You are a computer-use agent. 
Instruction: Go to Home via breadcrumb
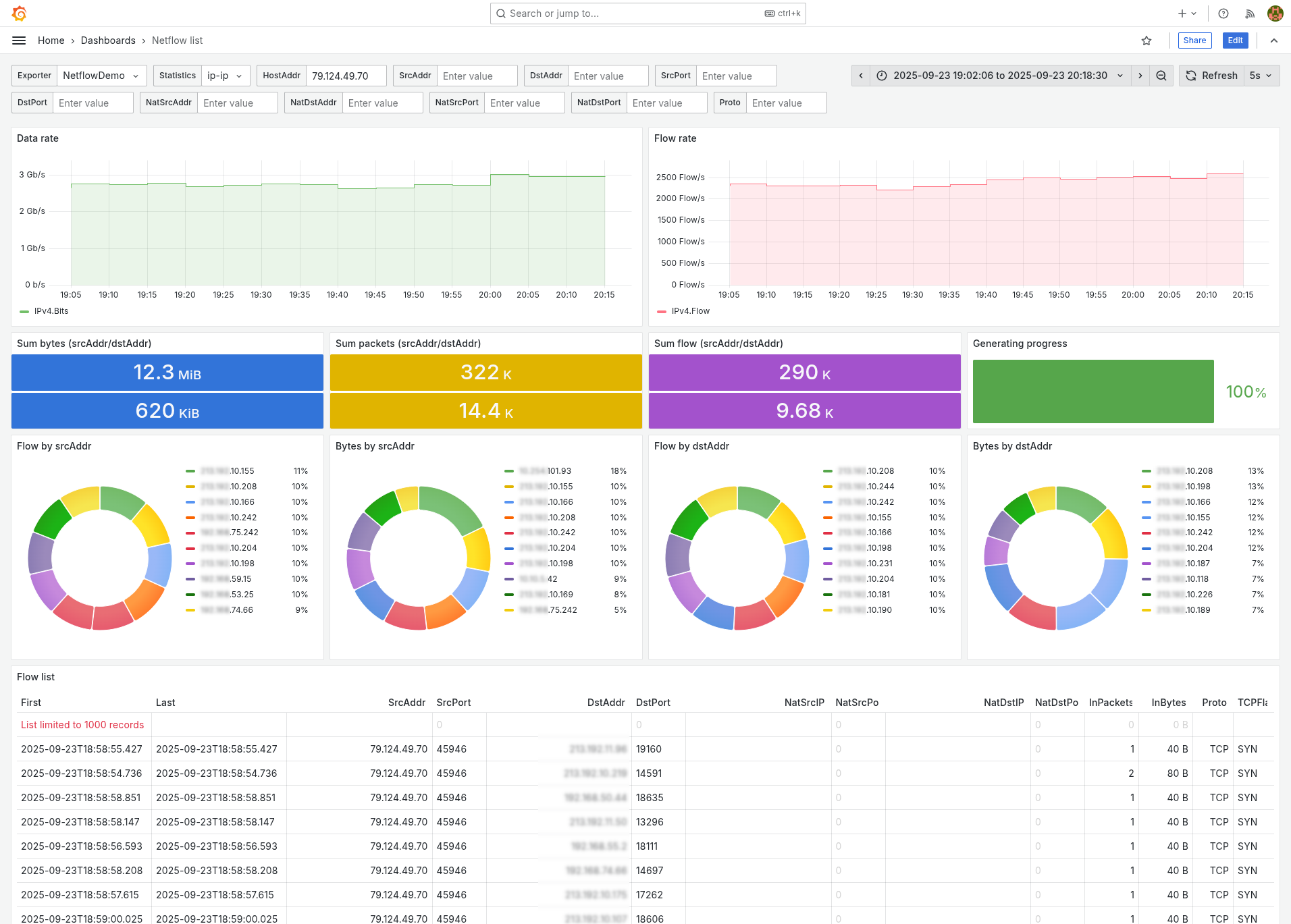51,40
